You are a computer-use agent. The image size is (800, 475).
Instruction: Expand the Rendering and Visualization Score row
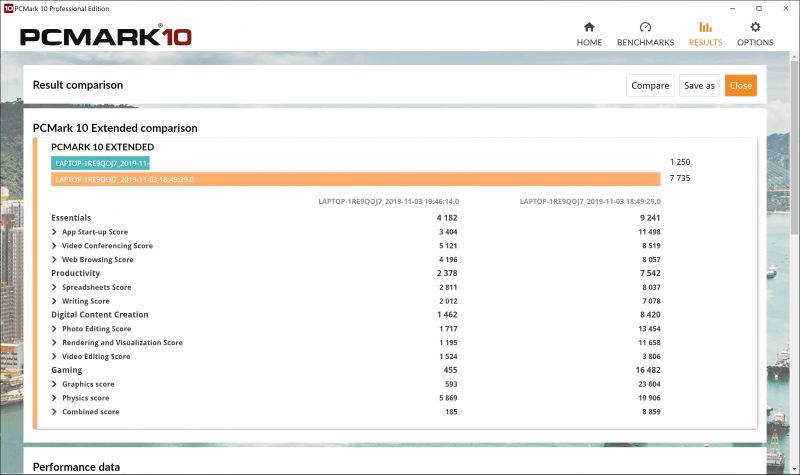click(54, 342)
